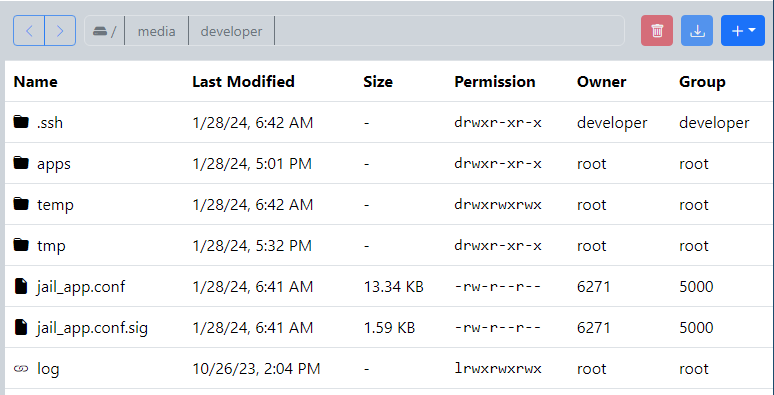Select developer breadcrumb segment
774x395 pixels.
(x=232, y=31)
